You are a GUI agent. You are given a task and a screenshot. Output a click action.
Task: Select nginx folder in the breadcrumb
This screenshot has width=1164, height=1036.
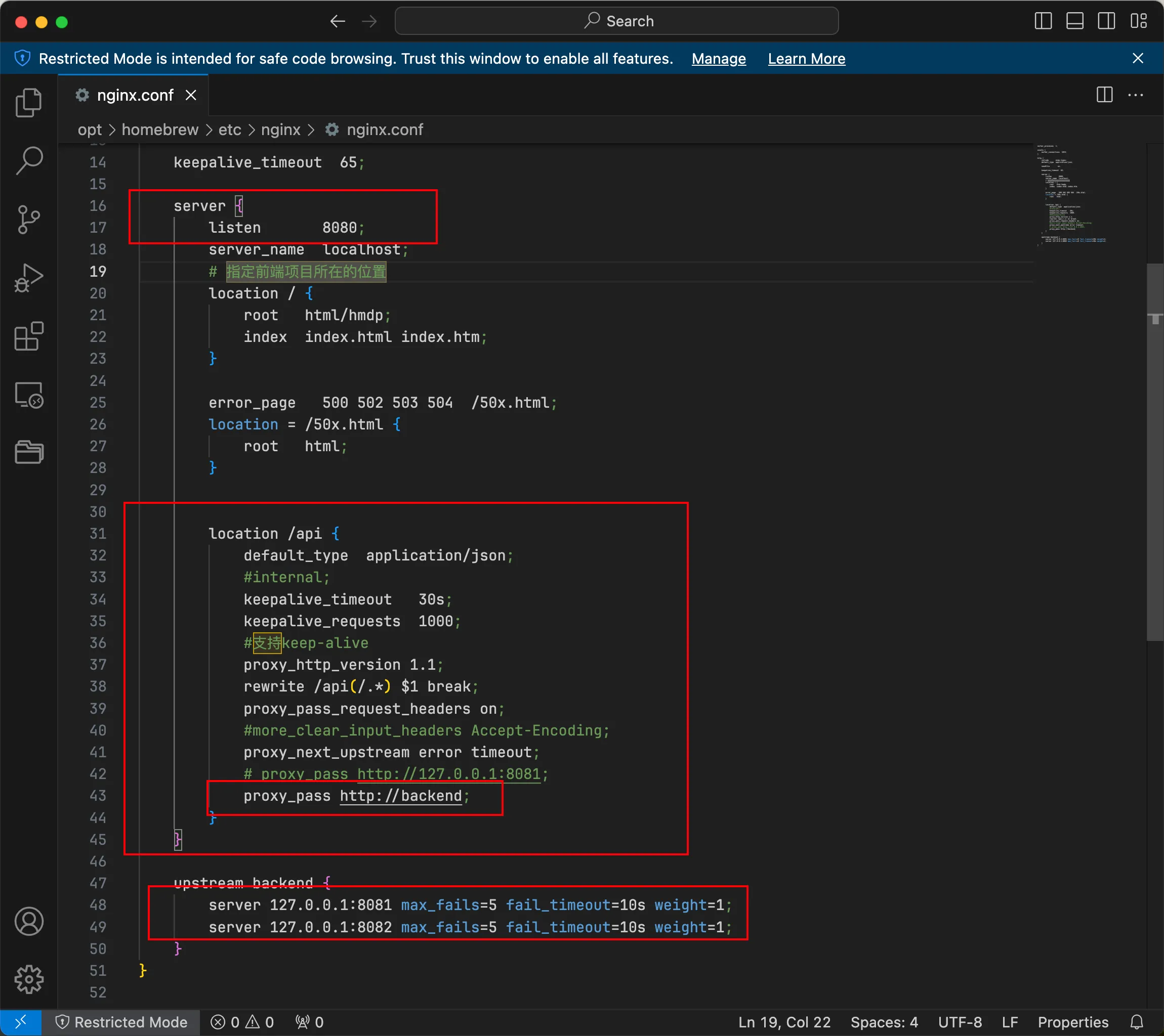point(281,130)
